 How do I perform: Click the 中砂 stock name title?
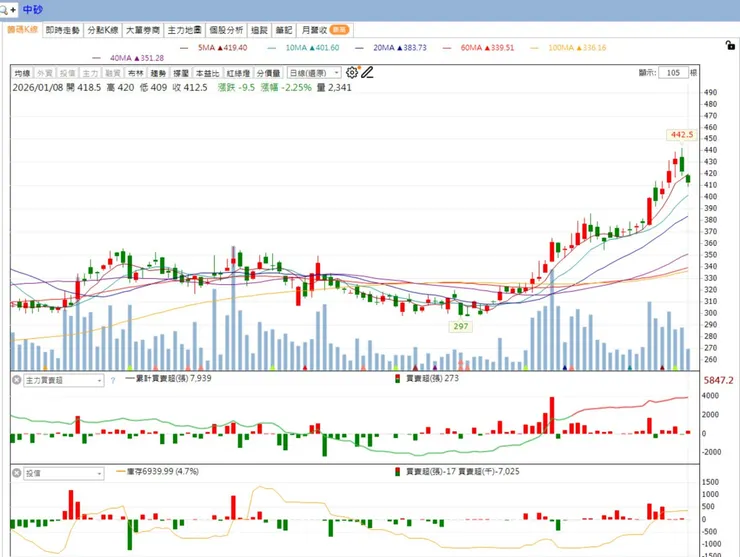pos(33,9)
